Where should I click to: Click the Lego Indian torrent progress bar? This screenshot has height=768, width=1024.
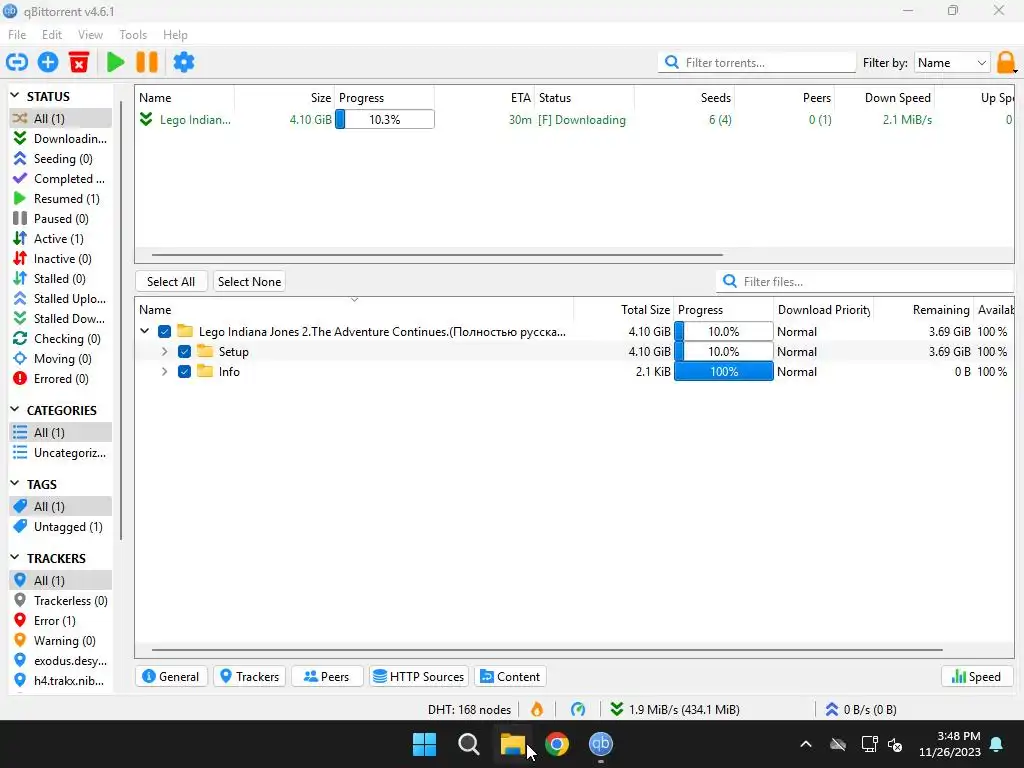(385, 120)
